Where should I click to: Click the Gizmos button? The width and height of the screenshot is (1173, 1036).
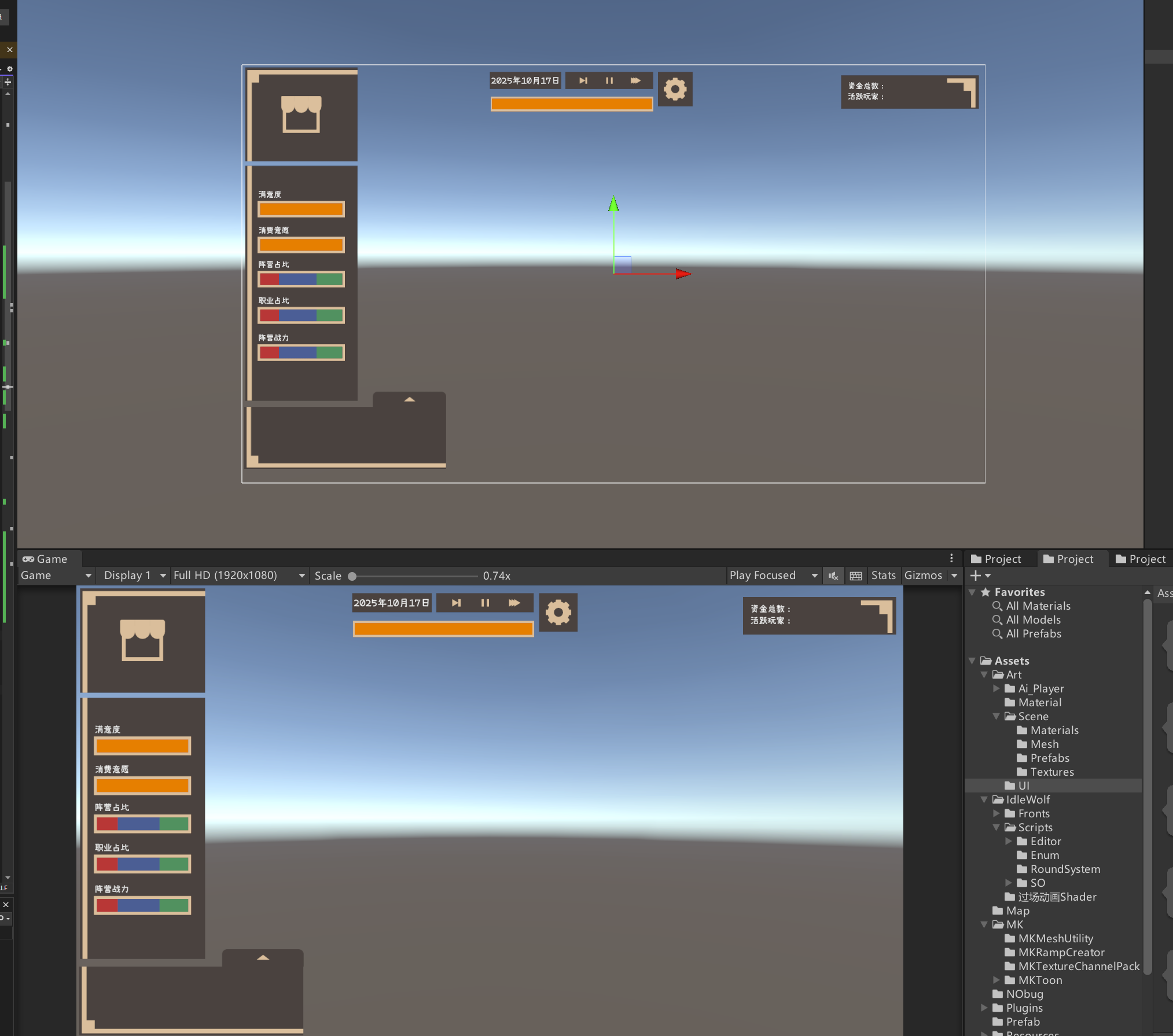pyautogui.click(x=923, y=576)
